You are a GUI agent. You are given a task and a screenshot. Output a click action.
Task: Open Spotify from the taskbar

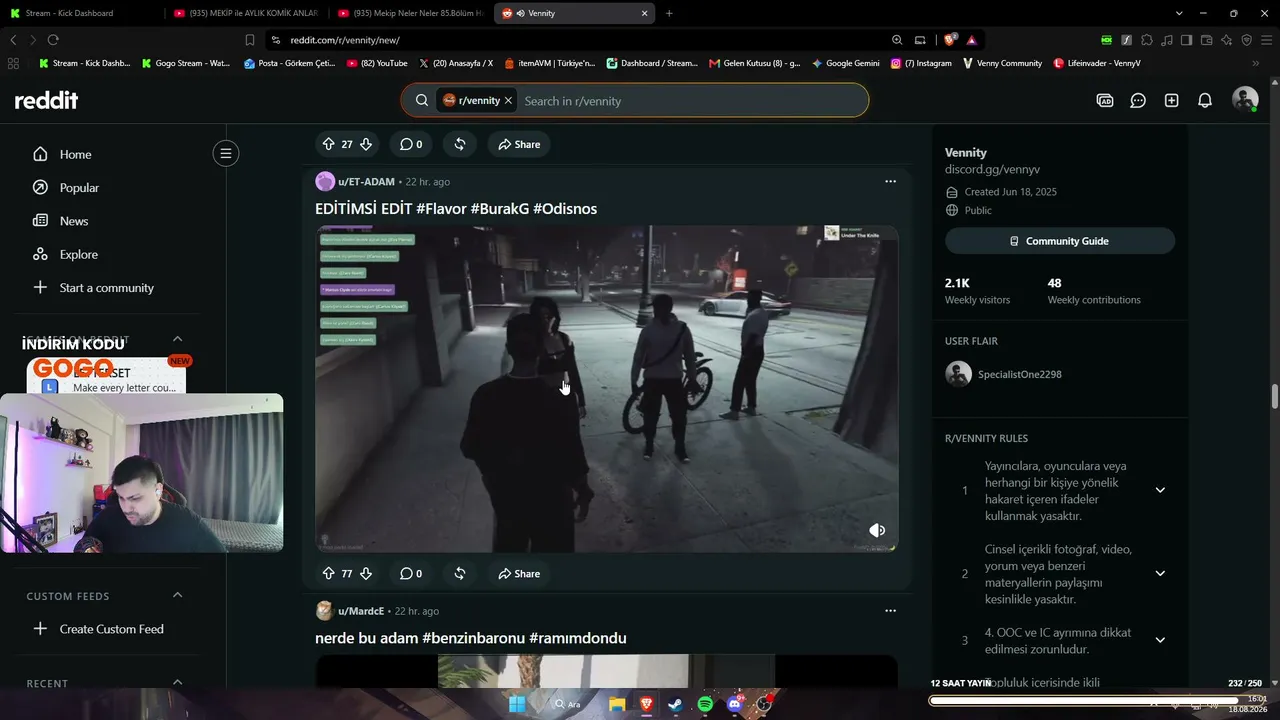point(705,704)
